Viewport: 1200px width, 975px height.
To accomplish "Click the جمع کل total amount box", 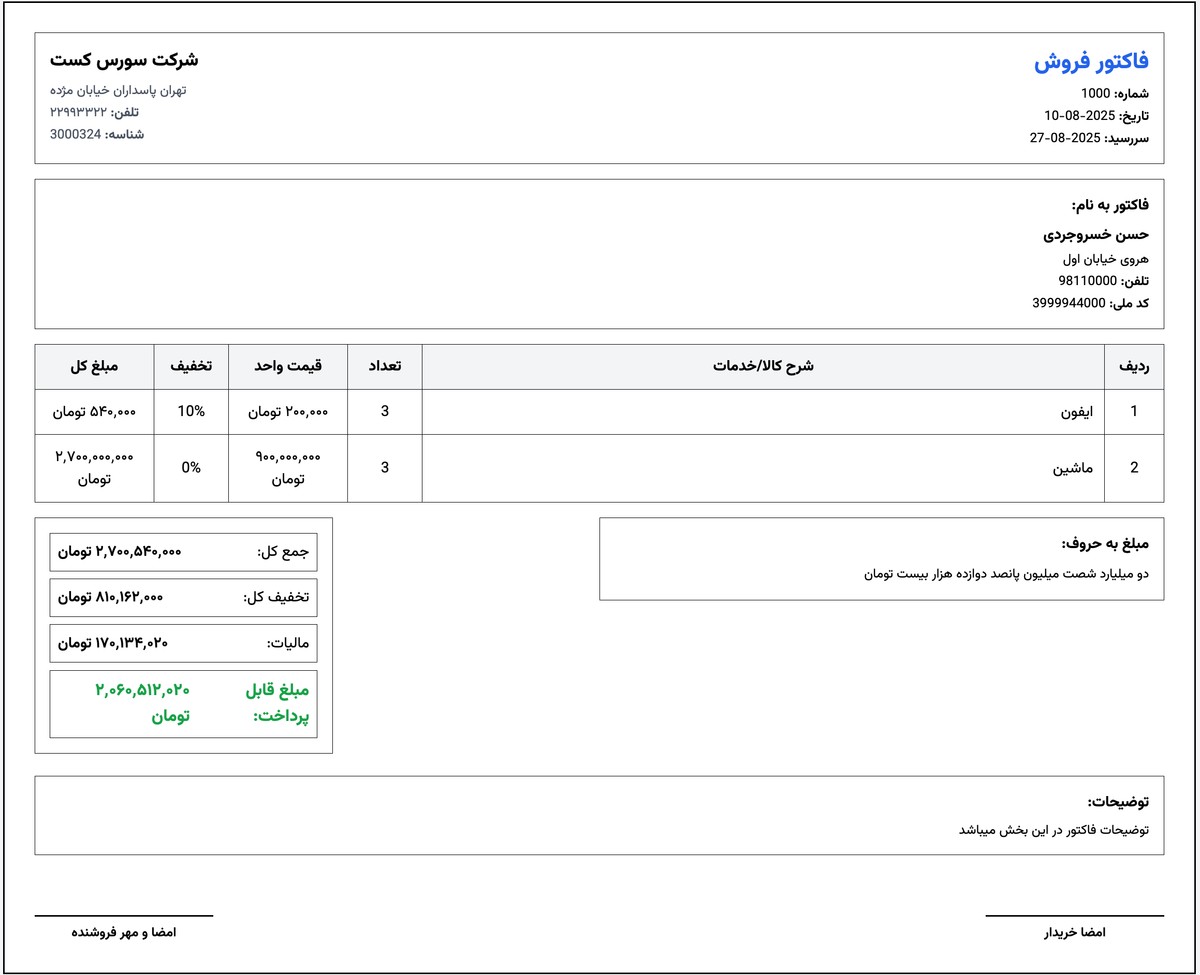I will (183, 552).
